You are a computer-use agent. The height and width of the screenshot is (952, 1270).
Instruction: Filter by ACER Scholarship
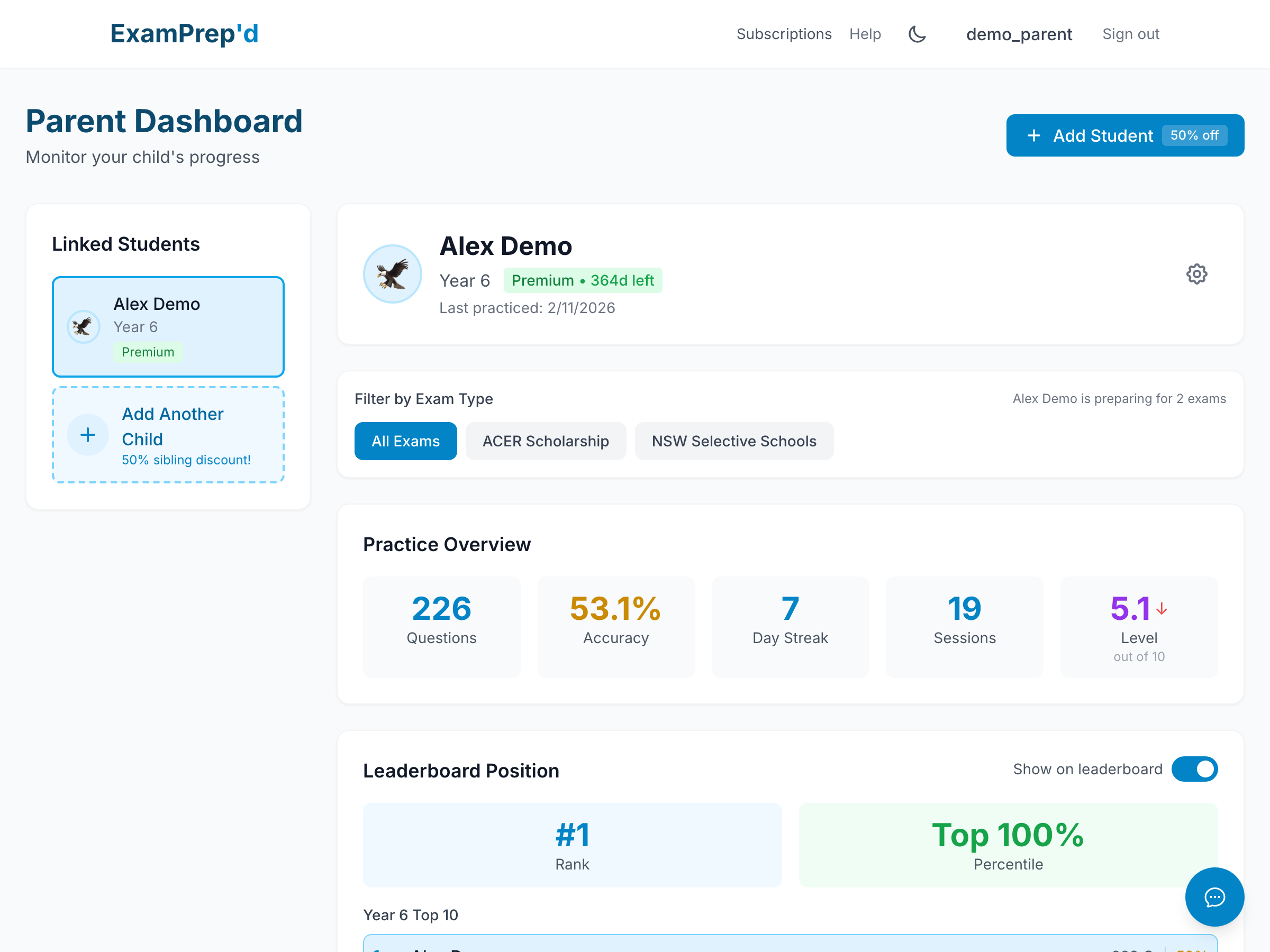click(x=546, y=441)
